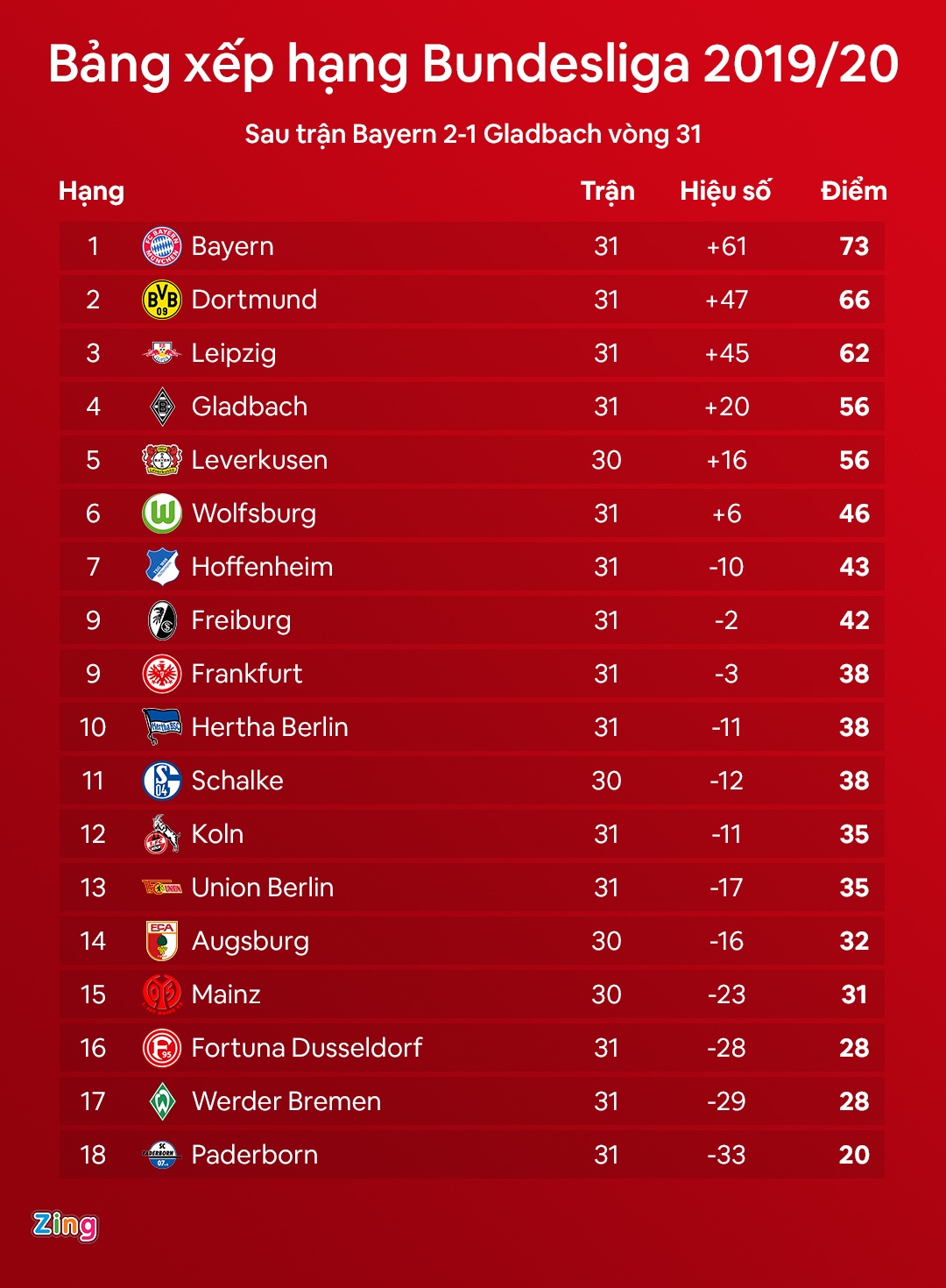Viewport: 946px width, 1288px height.
Task: Click the Hertha Berlin flag logo
Action: (x=162, y=727)
